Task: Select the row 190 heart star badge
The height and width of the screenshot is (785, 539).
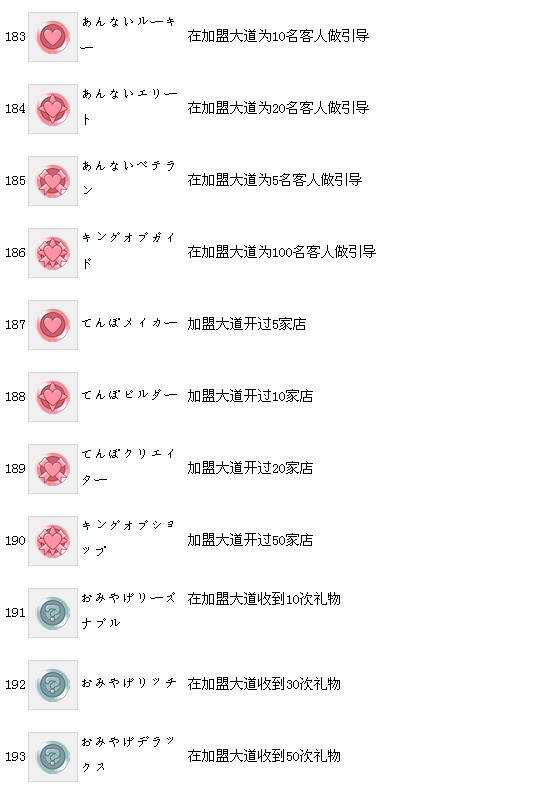Action: click(x=53, y=541)
